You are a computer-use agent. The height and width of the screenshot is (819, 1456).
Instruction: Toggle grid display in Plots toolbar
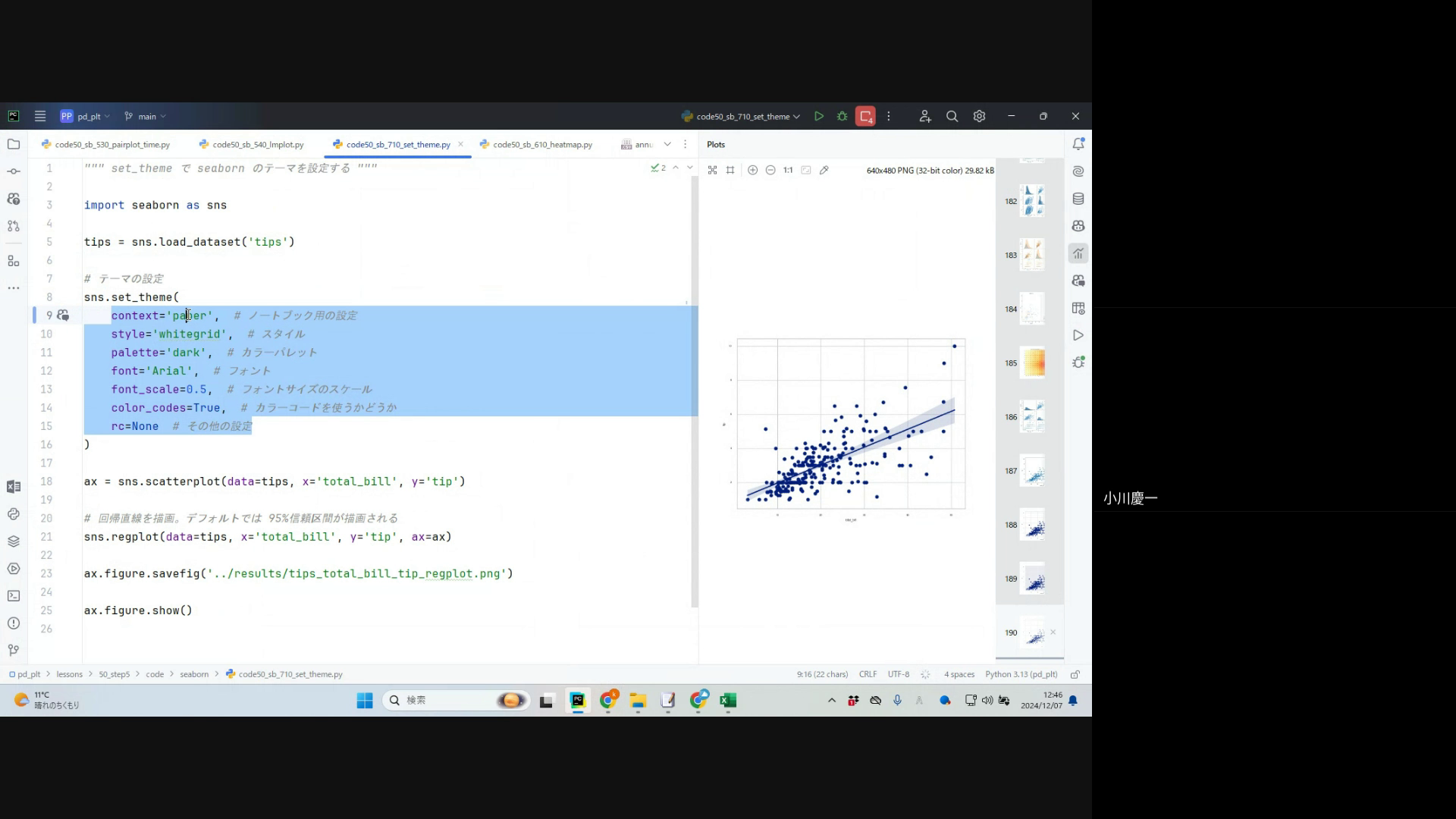tap(730, 171)
